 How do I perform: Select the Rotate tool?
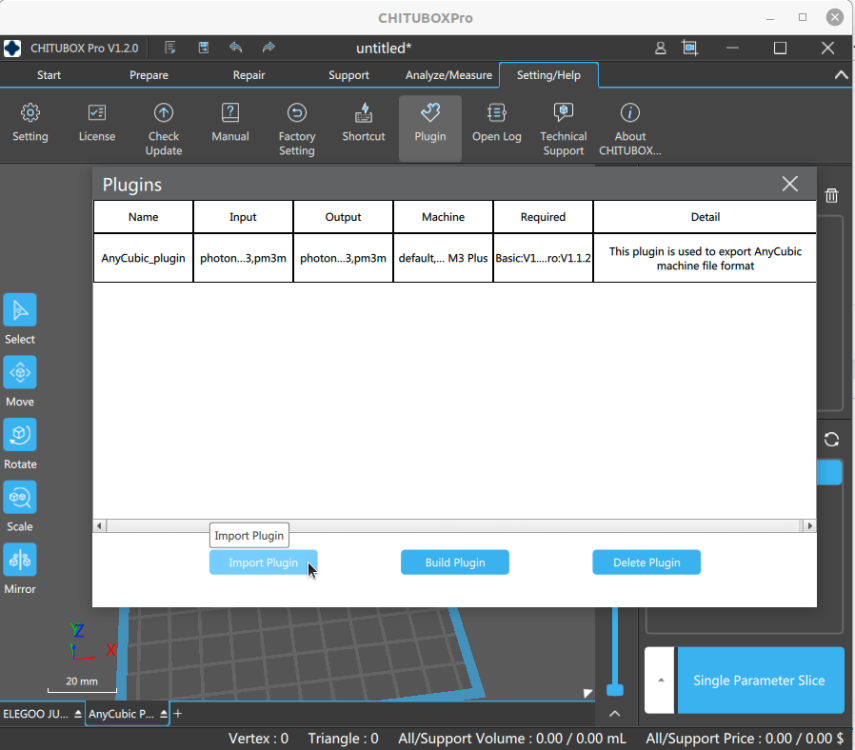[20, 435]
